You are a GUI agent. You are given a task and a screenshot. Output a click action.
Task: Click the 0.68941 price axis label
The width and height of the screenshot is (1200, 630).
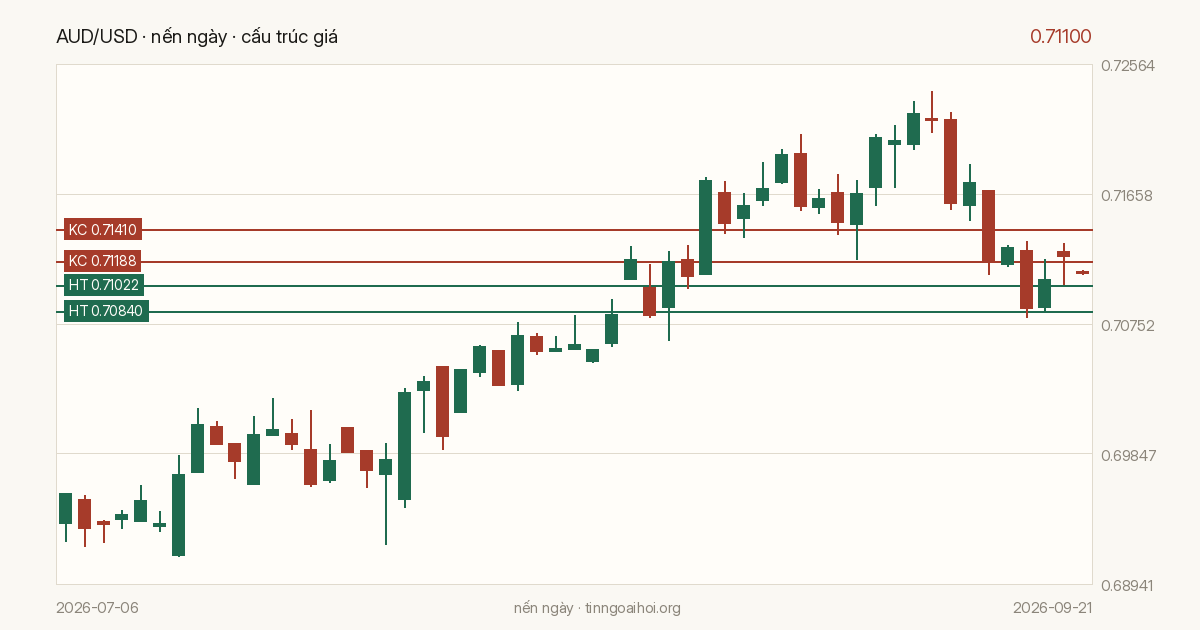(x=1128, y=585)
